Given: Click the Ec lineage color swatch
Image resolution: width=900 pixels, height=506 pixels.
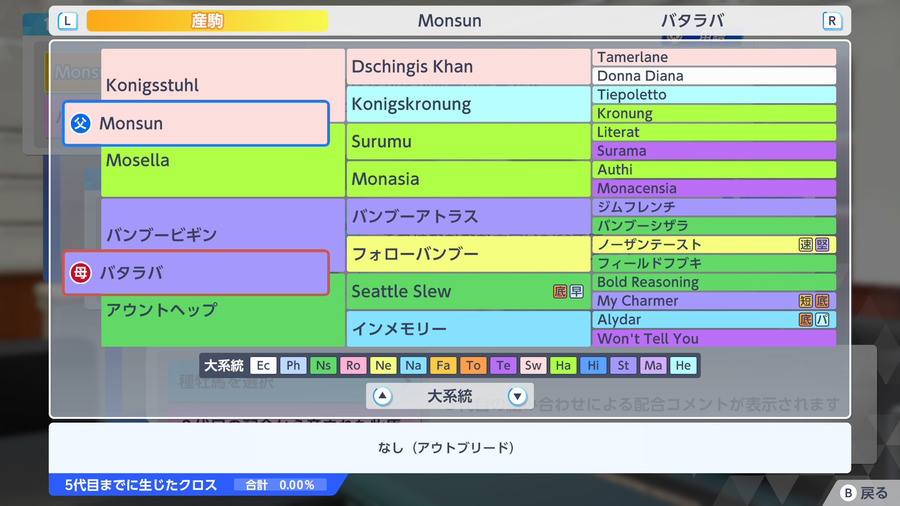Looking at the screenshot, I should coord(263,365).
